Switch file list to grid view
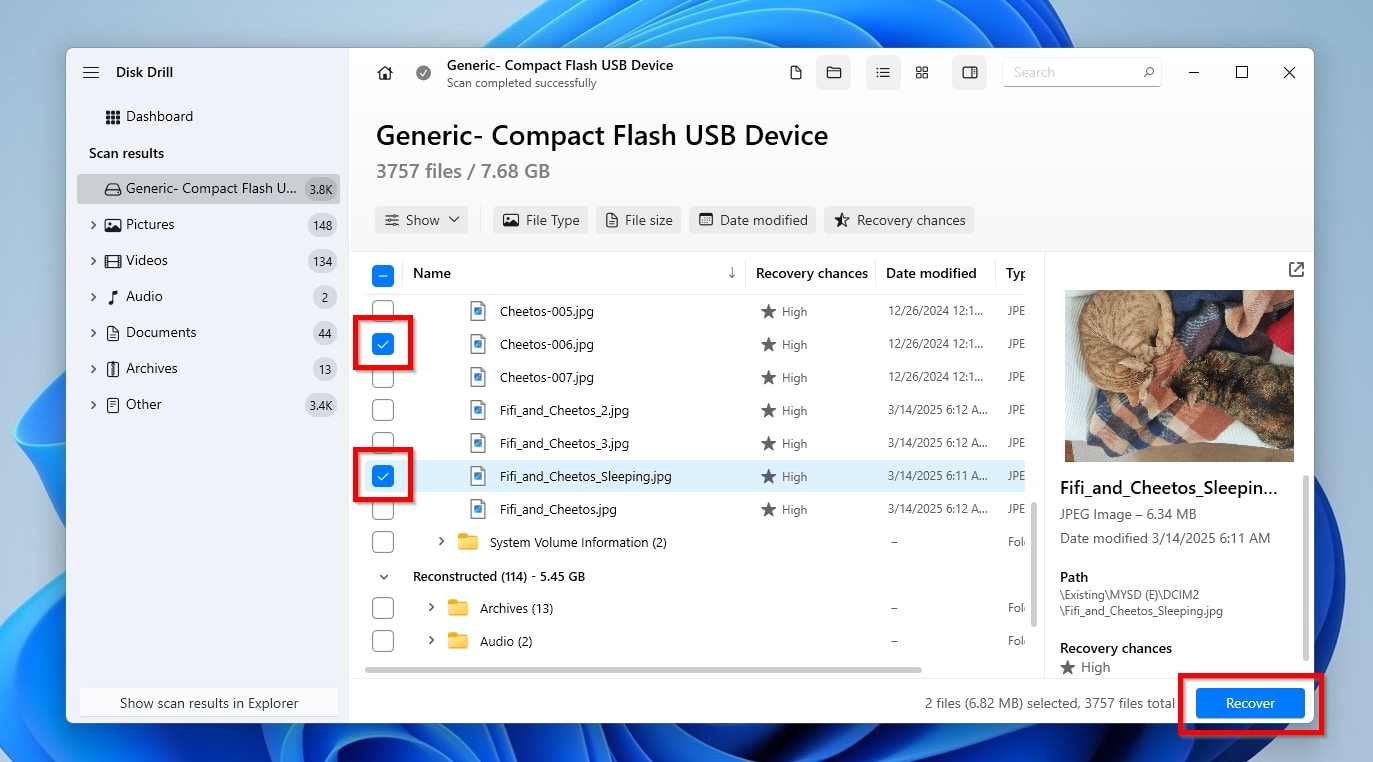The image size is (1373, 762). [x=921, y=72]
